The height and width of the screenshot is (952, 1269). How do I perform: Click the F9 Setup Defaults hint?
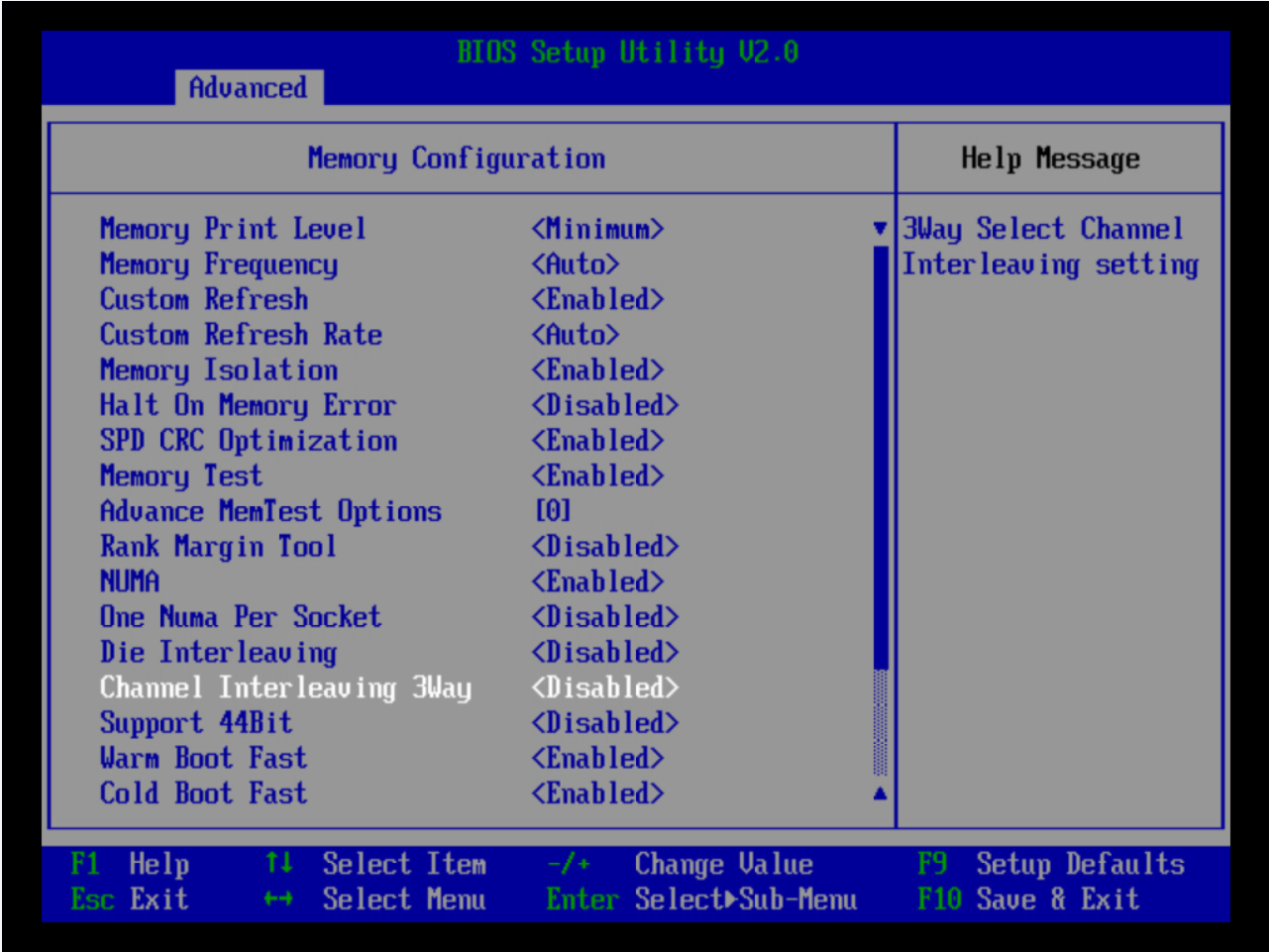[x=1050, y=864]
